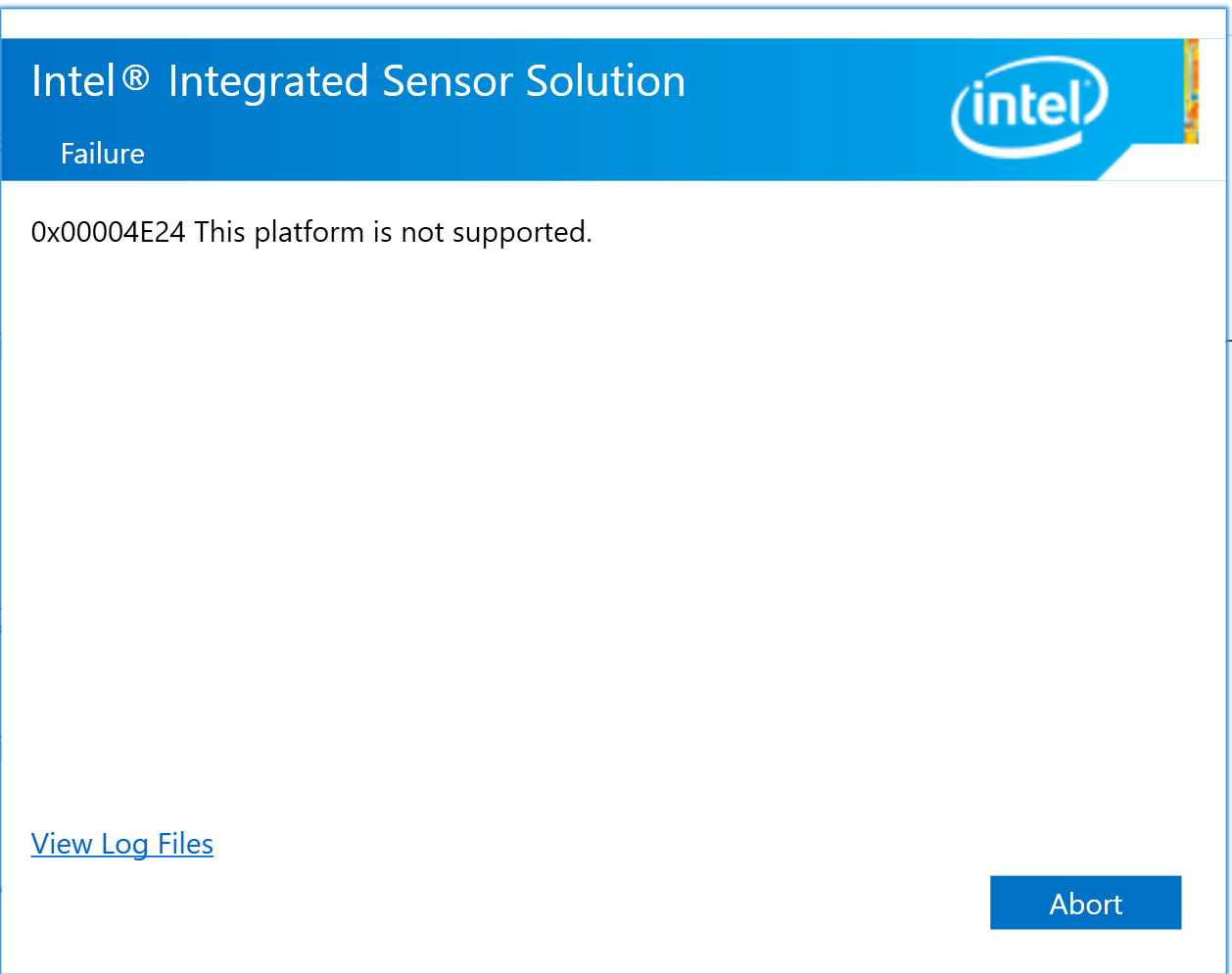This screenshot has width=1232, height=974.
Task: Click the colorful strip at header's right edge
Action: coord(1191,91)
